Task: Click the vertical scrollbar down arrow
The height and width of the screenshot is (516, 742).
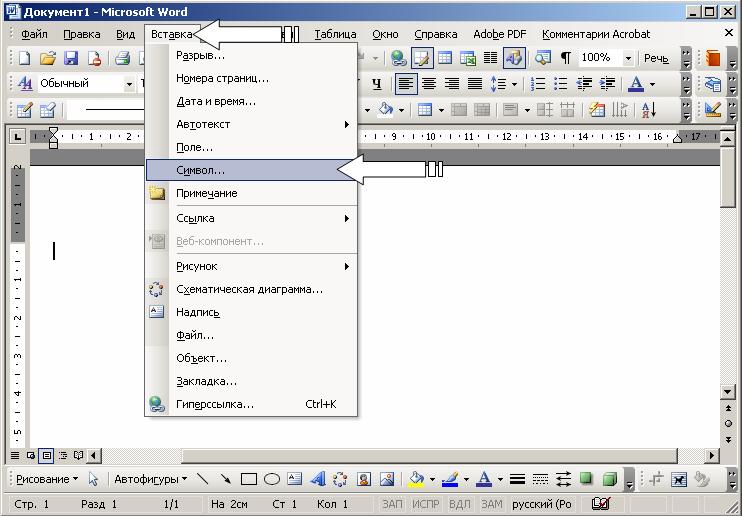Action: click(729, 392)
